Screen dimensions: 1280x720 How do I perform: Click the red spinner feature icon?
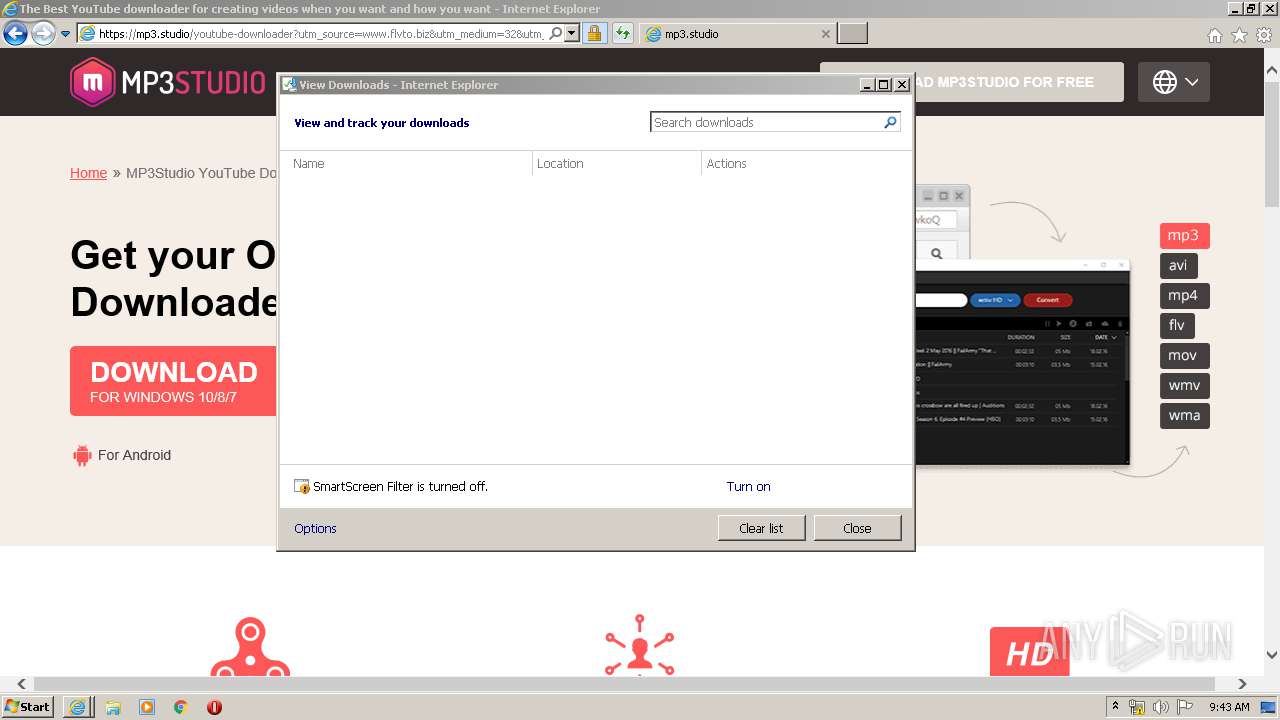click(250, 647)
